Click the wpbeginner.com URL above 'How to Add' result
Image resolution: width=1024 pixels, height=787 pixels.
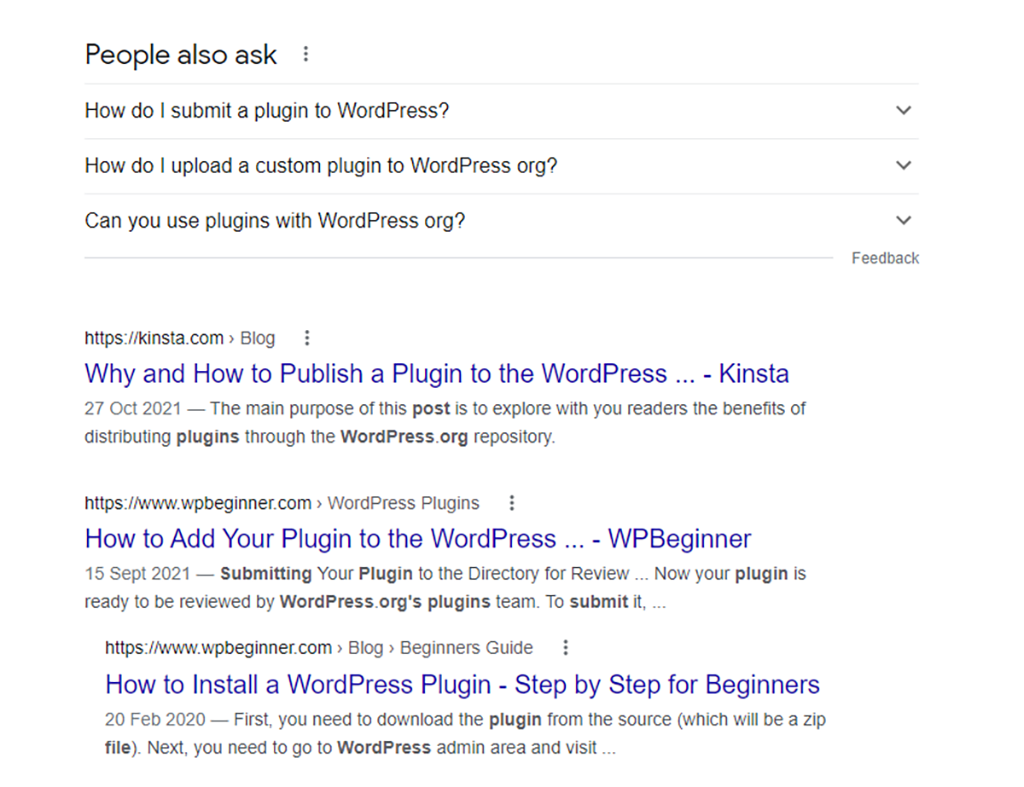coord(198,503)
